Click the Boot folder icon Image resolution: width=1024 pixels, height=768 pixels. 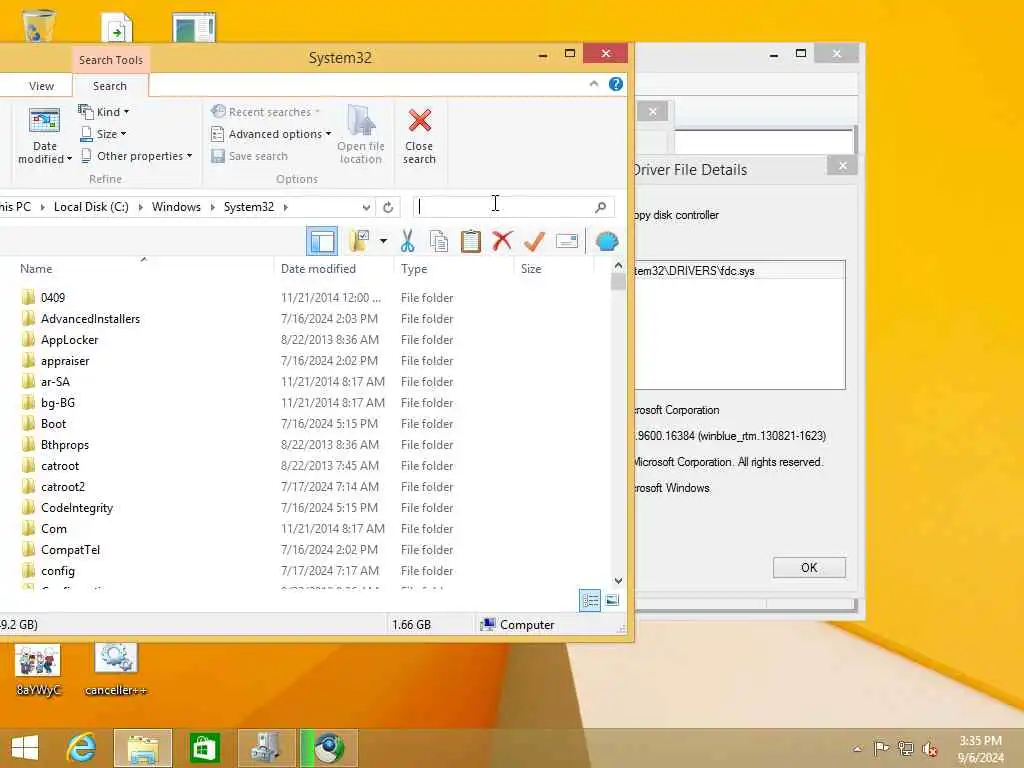coord(28,424)
